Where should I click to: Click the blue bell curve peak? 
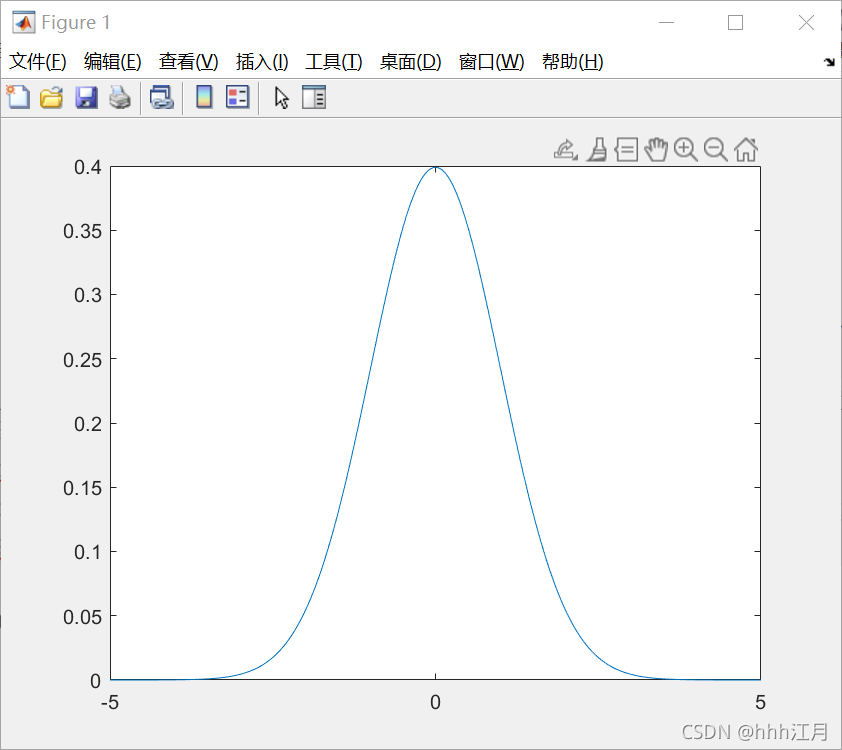point(435,168)
